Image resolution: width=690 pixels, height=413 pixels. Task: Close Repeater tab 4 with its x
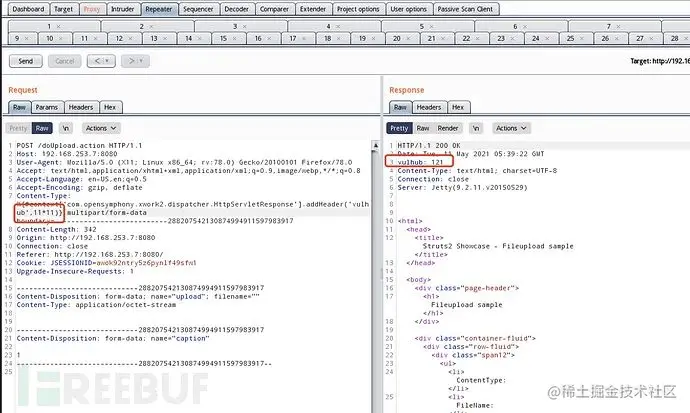pos(338,27)
